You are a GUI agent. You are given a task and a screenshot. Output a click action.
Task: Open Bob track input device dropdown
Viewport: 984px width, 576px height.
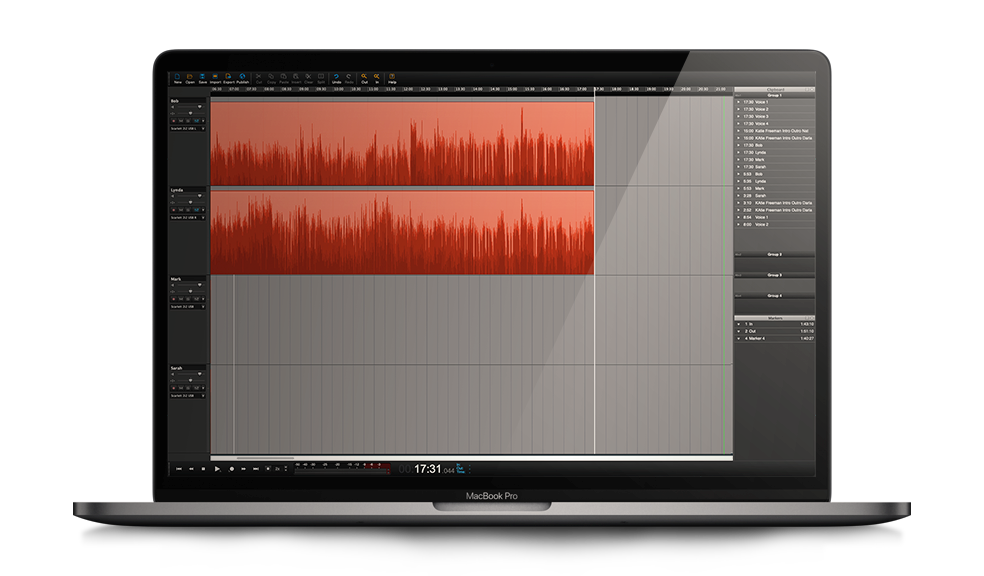click(x=188, y=129)
